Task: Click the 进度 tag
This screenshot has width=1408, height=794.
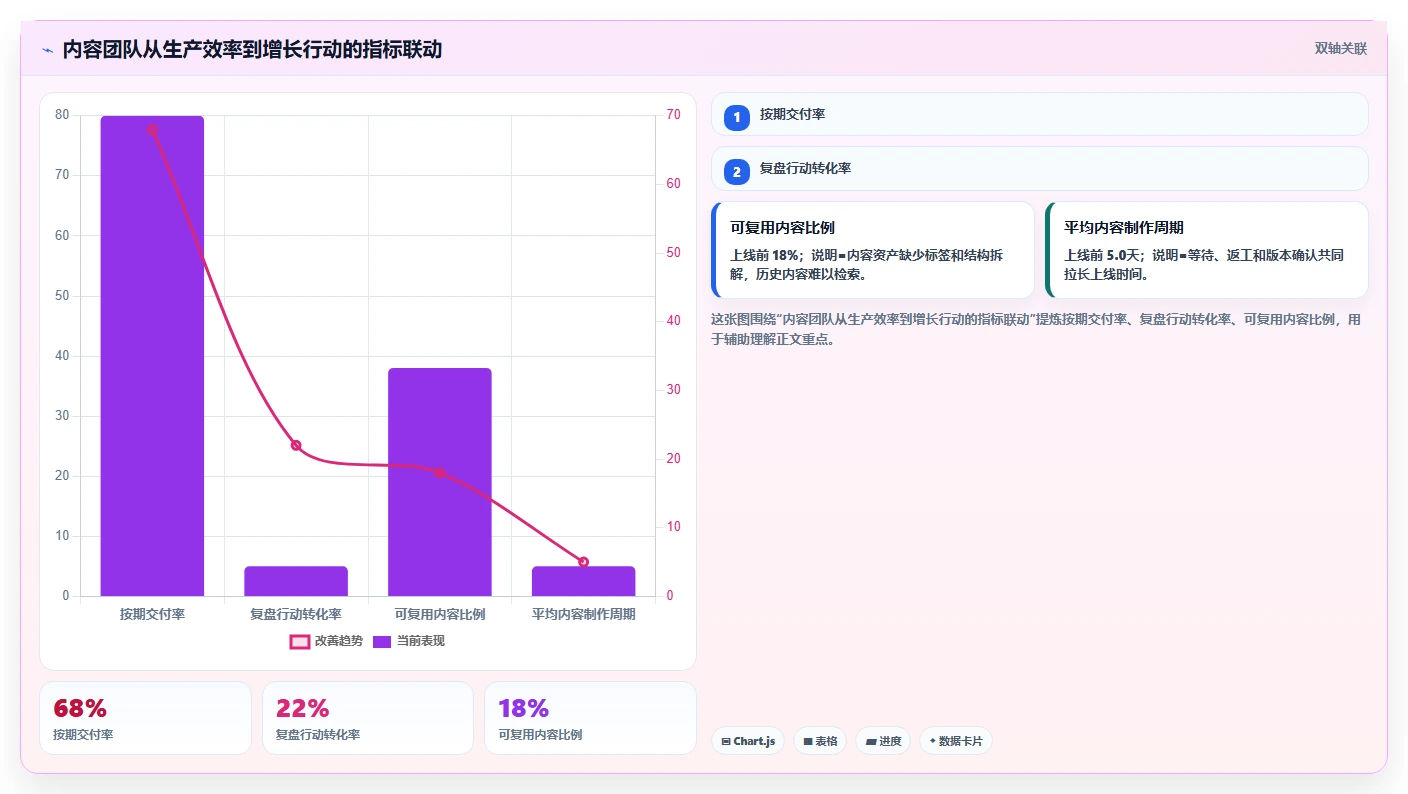Action: pyautogui.click(x=883, y=741)
